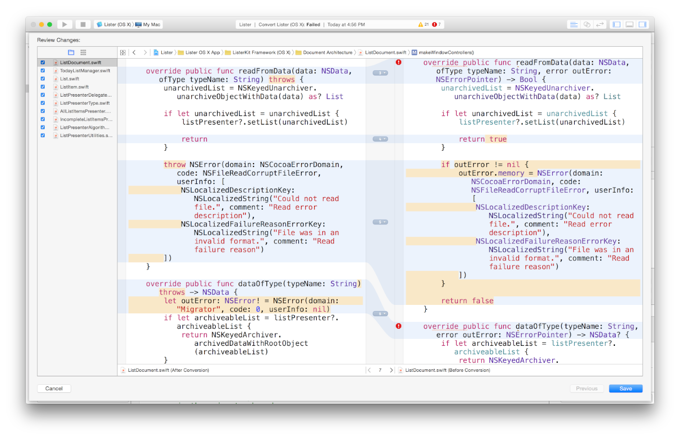Select the Version editor icon
Screen dimensions: 680x440
coord(599,25)
